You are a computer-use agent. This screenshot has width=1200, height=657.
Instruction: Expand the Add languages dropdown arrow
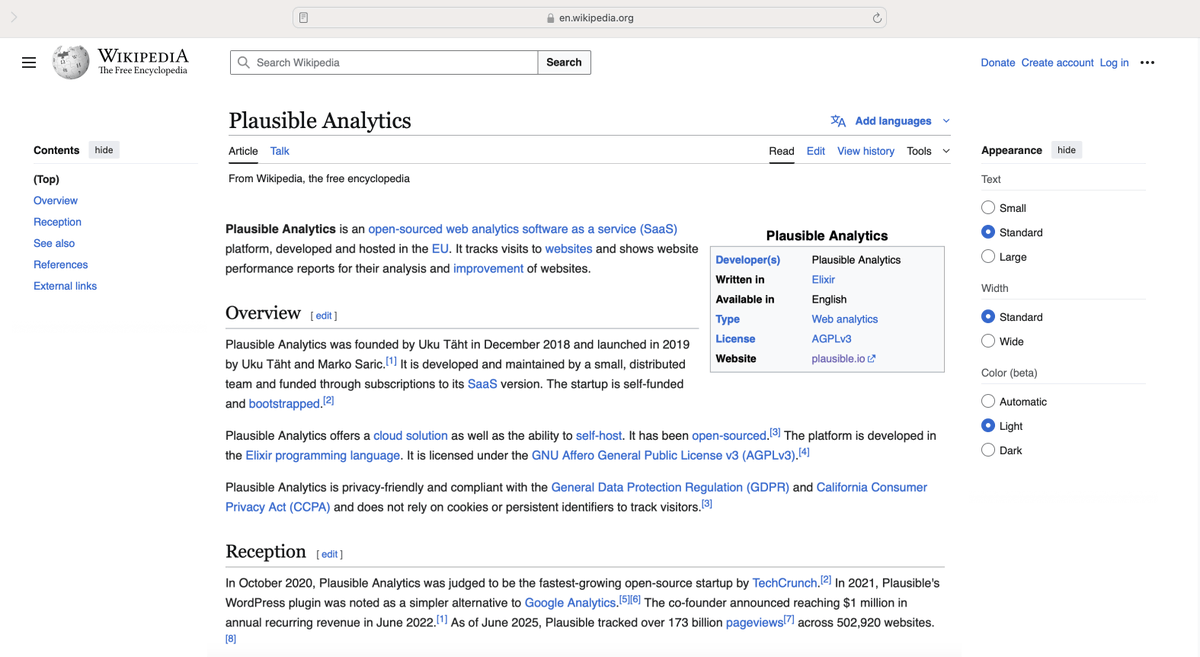point(946,121)
